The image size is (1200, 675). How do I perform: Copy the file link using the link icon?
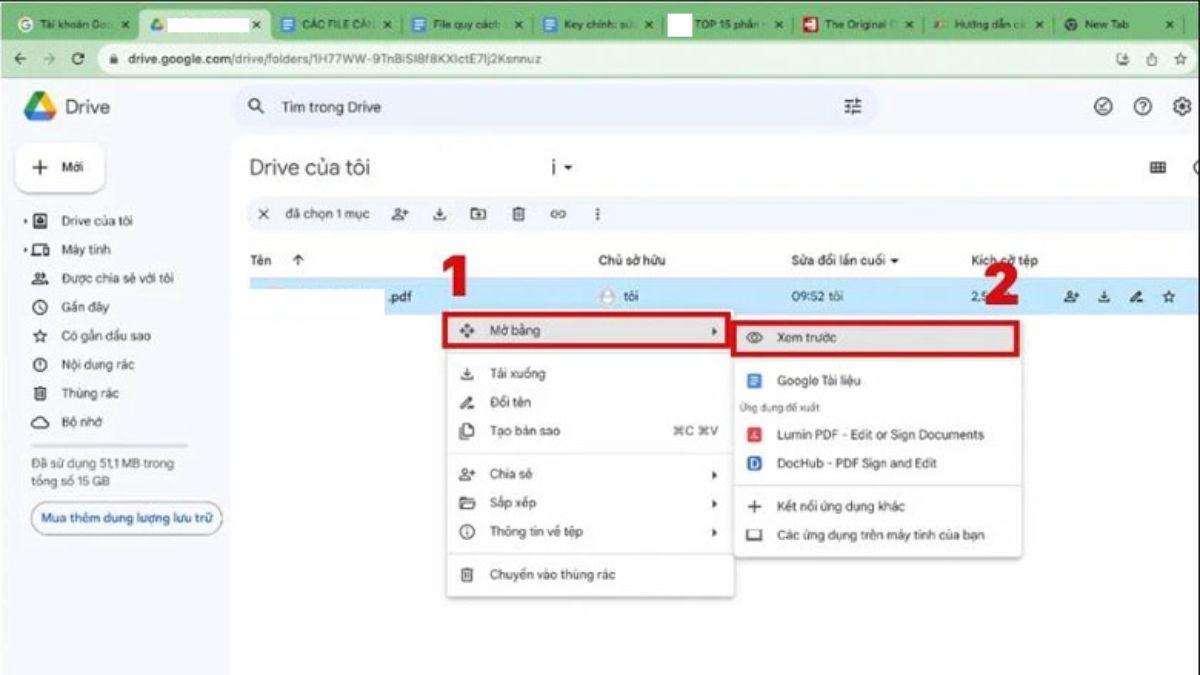tap(558, 213)
